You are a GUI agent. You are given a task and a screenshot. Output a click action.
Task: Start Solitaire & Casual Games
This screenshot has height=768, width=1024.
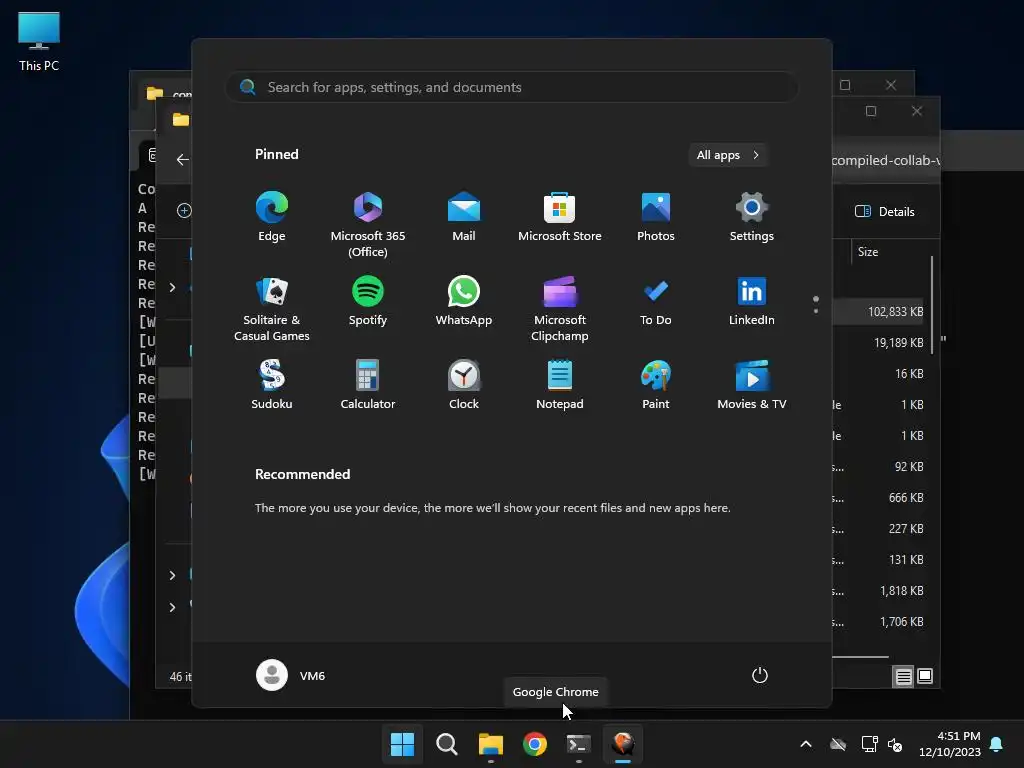pos(272,308)
